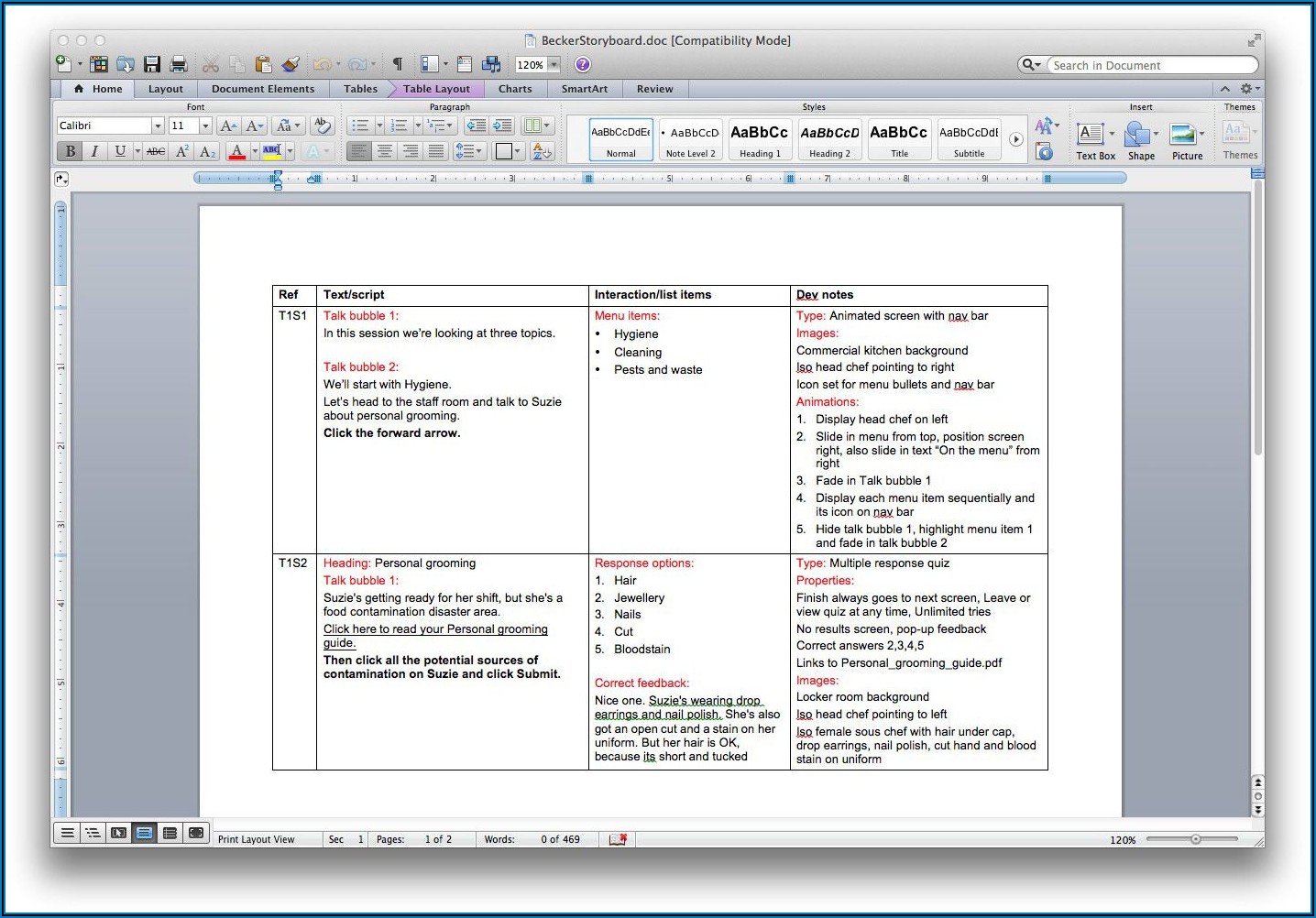Click the zoom slider in status bar
This screenshot has height=918, width=1316.
click(1195, 839)
